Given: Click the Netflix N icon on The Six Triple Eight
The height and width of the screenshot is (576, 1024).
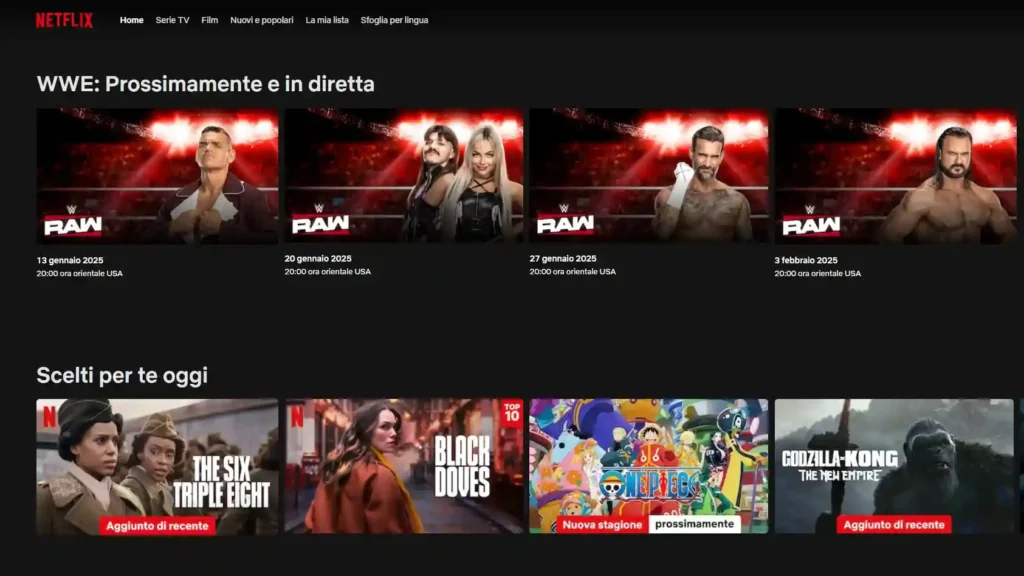Looking at the screenshot, I should [50, 417].
